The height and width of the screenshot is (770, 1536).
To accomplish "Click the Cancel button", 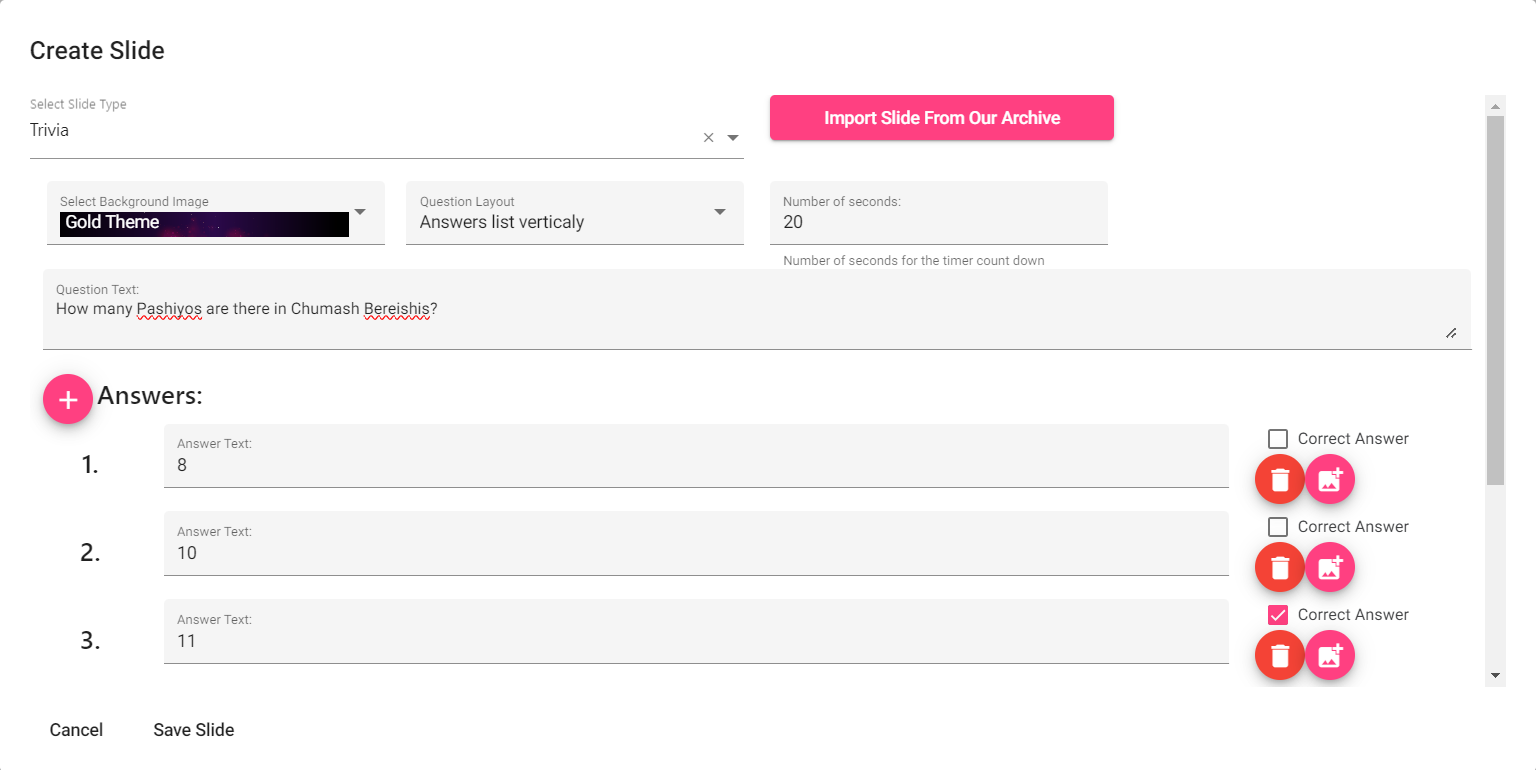I will pos(76,730).
